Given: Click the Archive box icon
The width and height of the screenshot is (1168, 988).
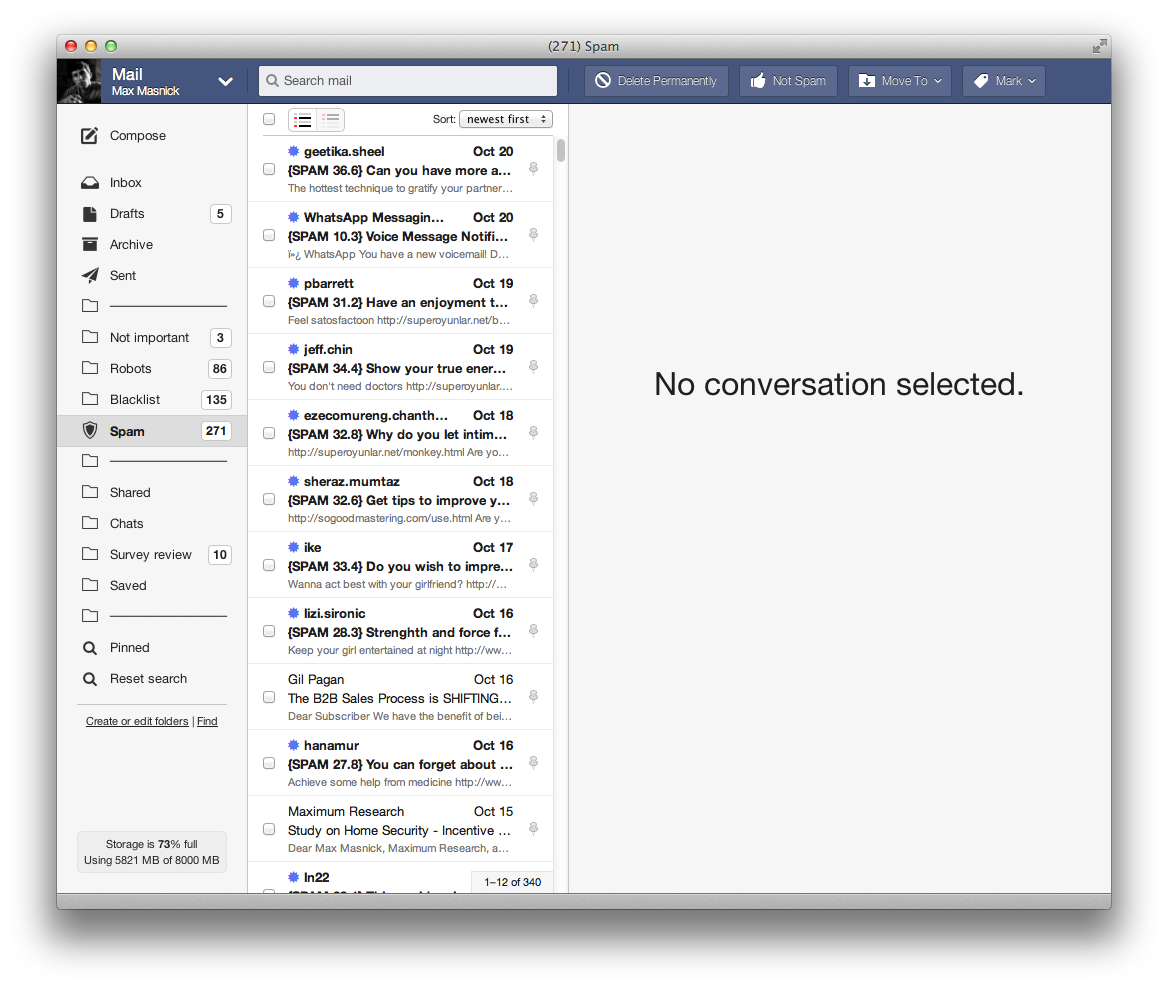Looking at the screenshot, I should 90,245.
